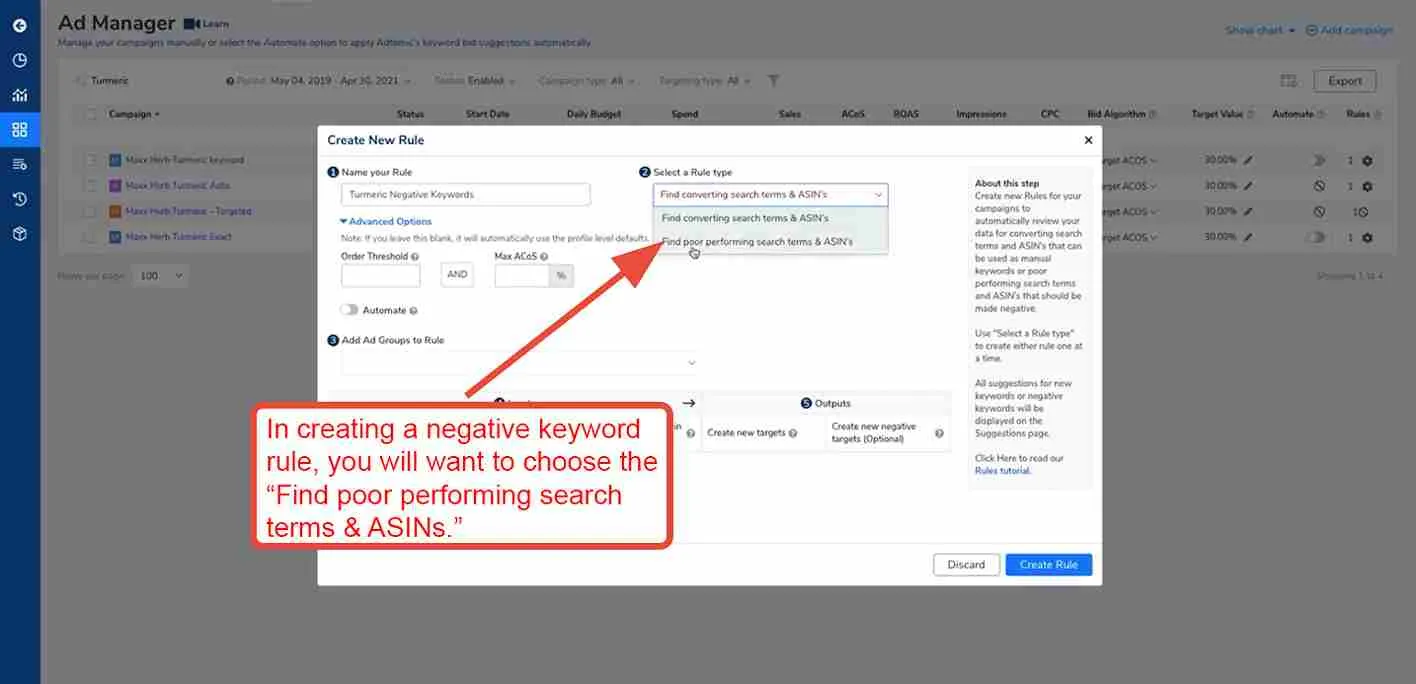Open the analytics chart icon in sidebar
1416x684 pixels.
(20, 94)
